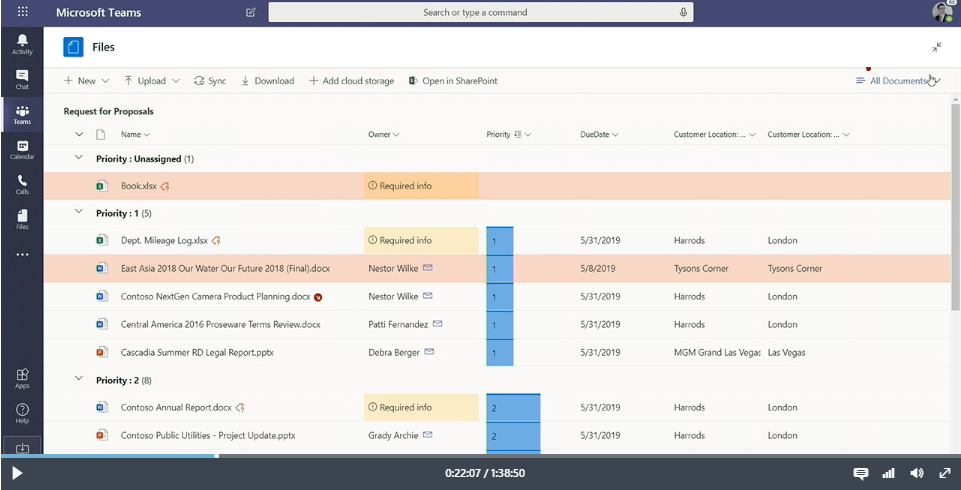Open the app launcher waffle icon
This screenshot has height=490, width=961.
pyautogui.click(x=23, y=12)
